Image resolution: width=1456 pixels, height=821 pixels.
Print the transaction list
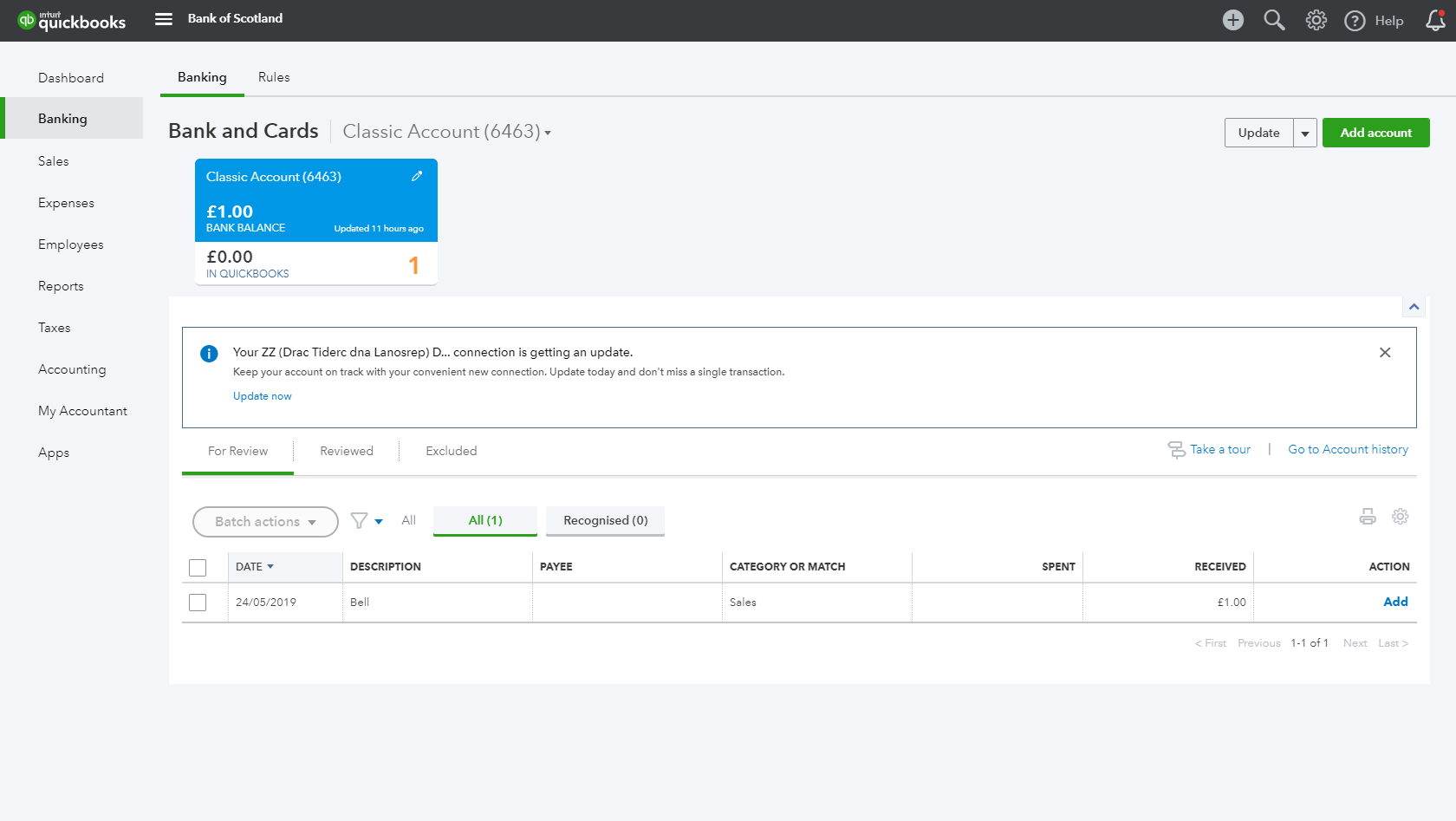coord(1368,517)
